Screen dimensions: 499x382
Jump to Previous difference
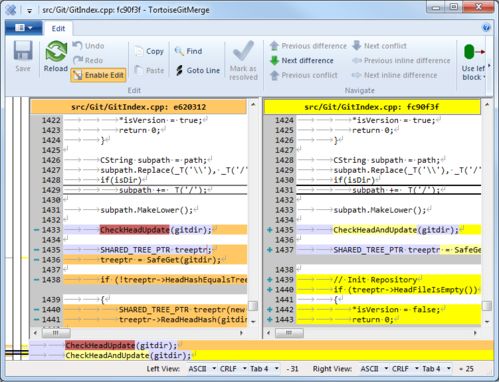(x=308, y=46)
